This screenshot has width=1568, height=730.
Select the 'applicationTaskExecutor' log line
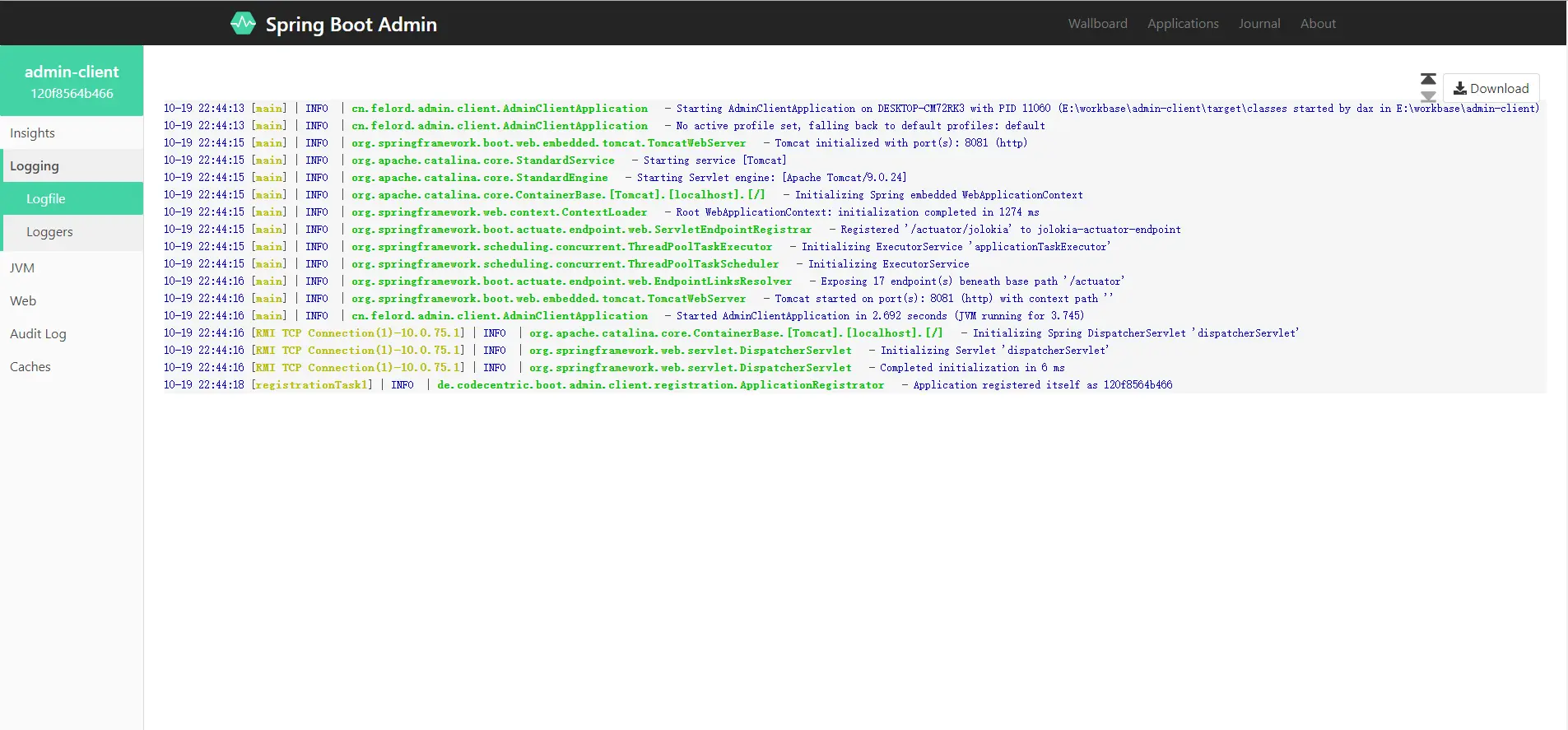tap(637, 246)
